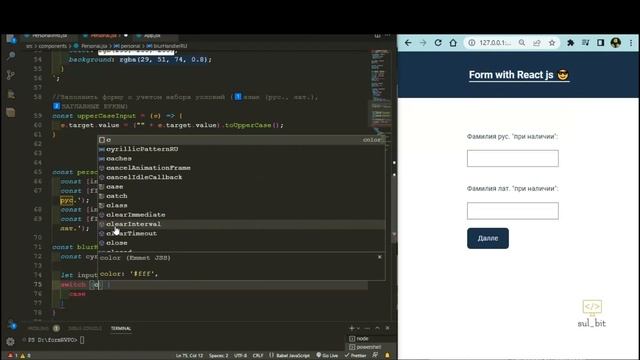Click the feedback icon in status bar
Viewport: 640px width, 360px height.
pos(376,356)
